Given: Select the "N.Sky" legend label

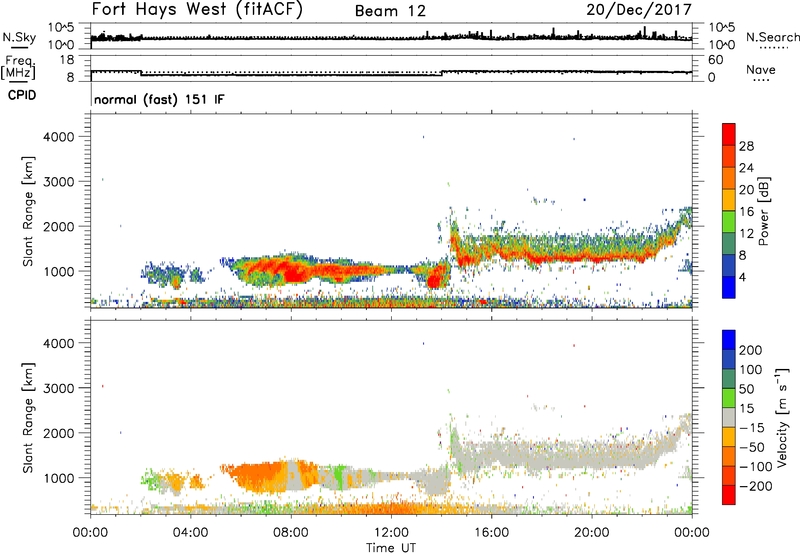Looking at the screenshot, I should pyautogui.click(x=19, y=37).
